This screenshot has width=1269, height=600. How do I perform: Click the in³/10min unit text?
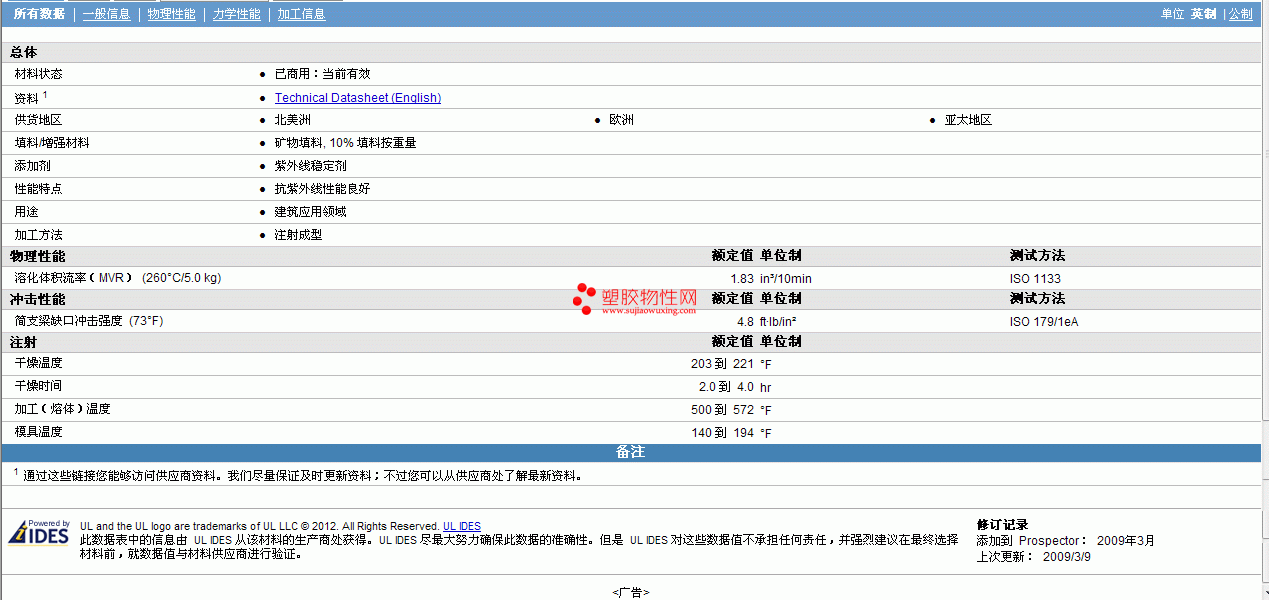pyautogui.click(x=786, y=279)
